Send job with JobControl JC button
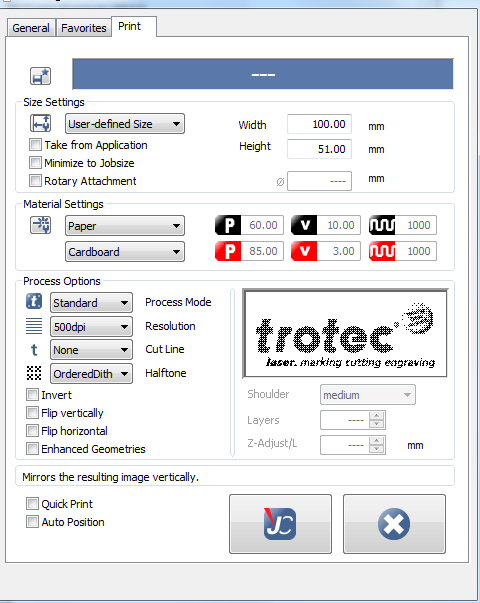This screenshot has height=603, width=480. [280, 524]
